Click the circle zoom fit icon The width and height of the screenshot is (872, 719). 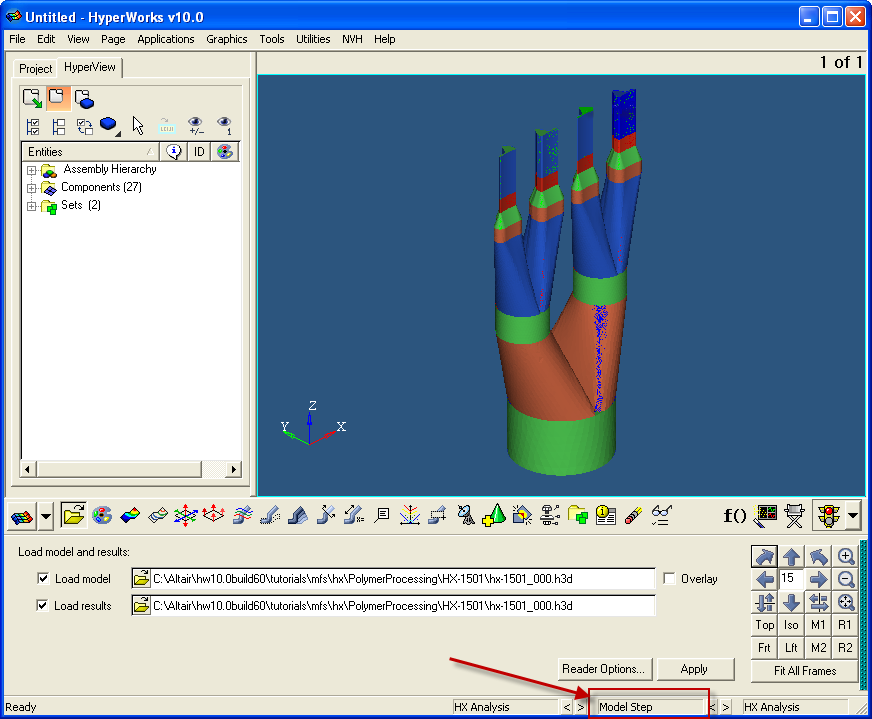[846, 602]
